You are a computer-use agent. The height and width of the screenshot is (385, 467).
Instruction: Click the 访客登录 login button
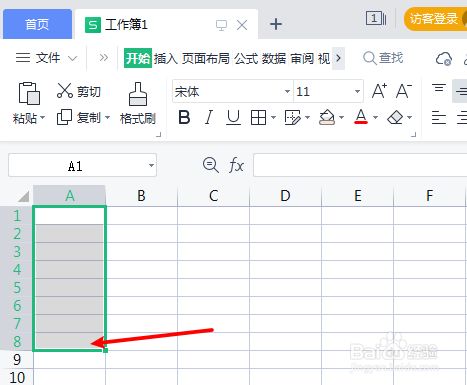point(435,19)
